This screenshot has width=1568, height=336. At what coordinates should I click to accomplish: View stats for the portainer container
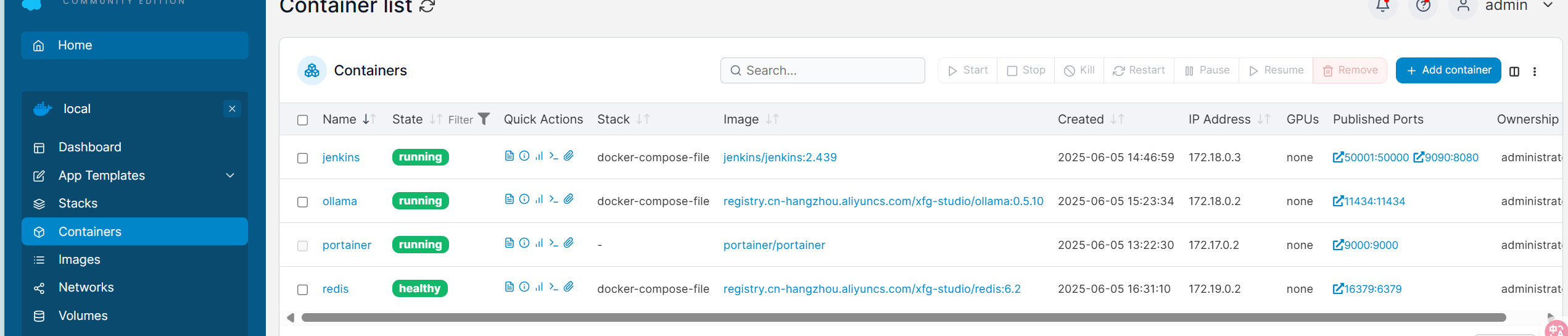[x=539, y=243]
